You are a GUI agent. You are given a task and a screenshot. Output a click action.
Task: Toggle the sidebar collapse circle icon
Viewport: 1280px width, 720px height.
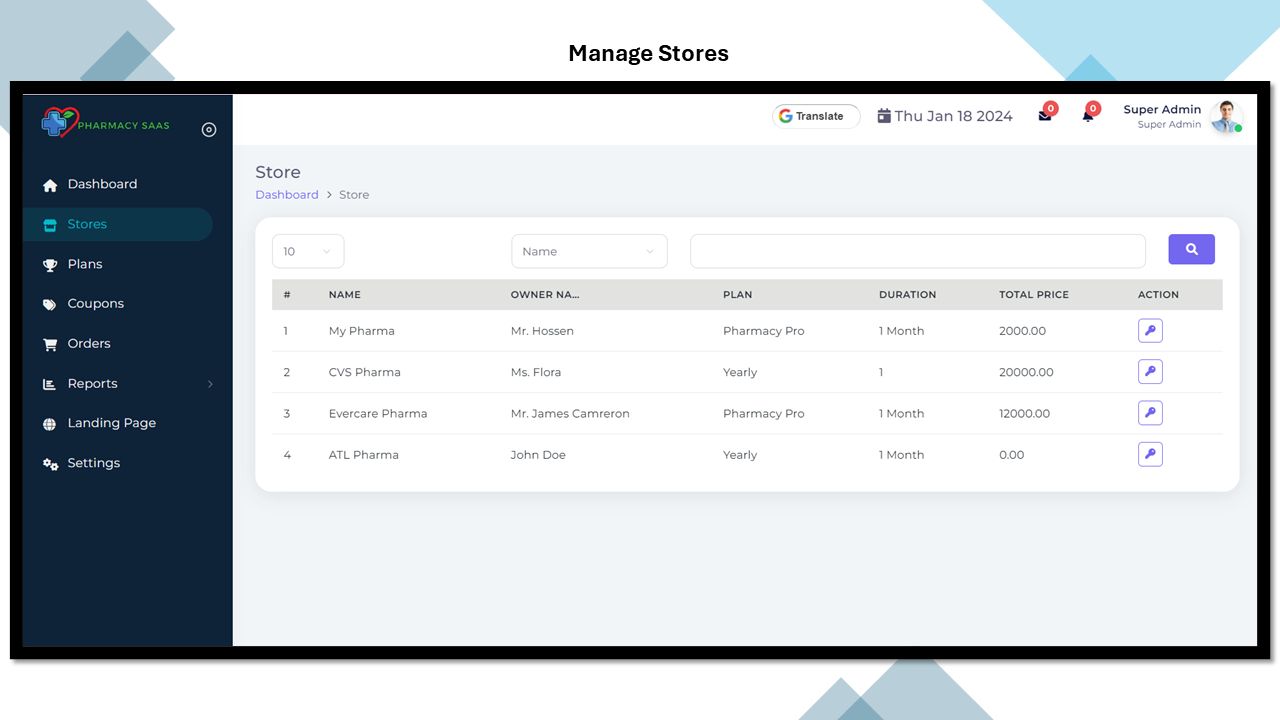click(208, 130)
